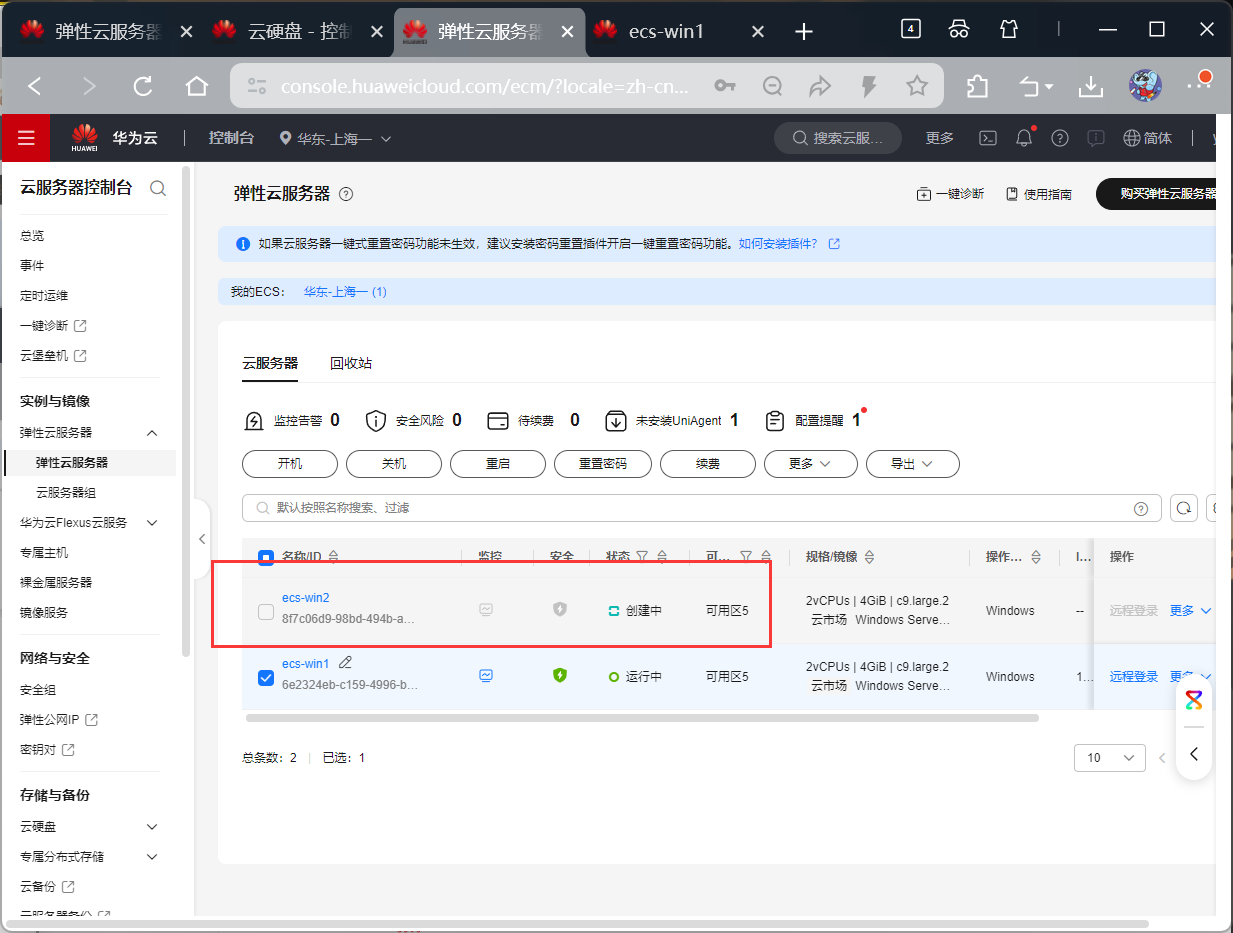Click the browser reload button
The height and width of the screenshot is (933, 1233).
143,87
